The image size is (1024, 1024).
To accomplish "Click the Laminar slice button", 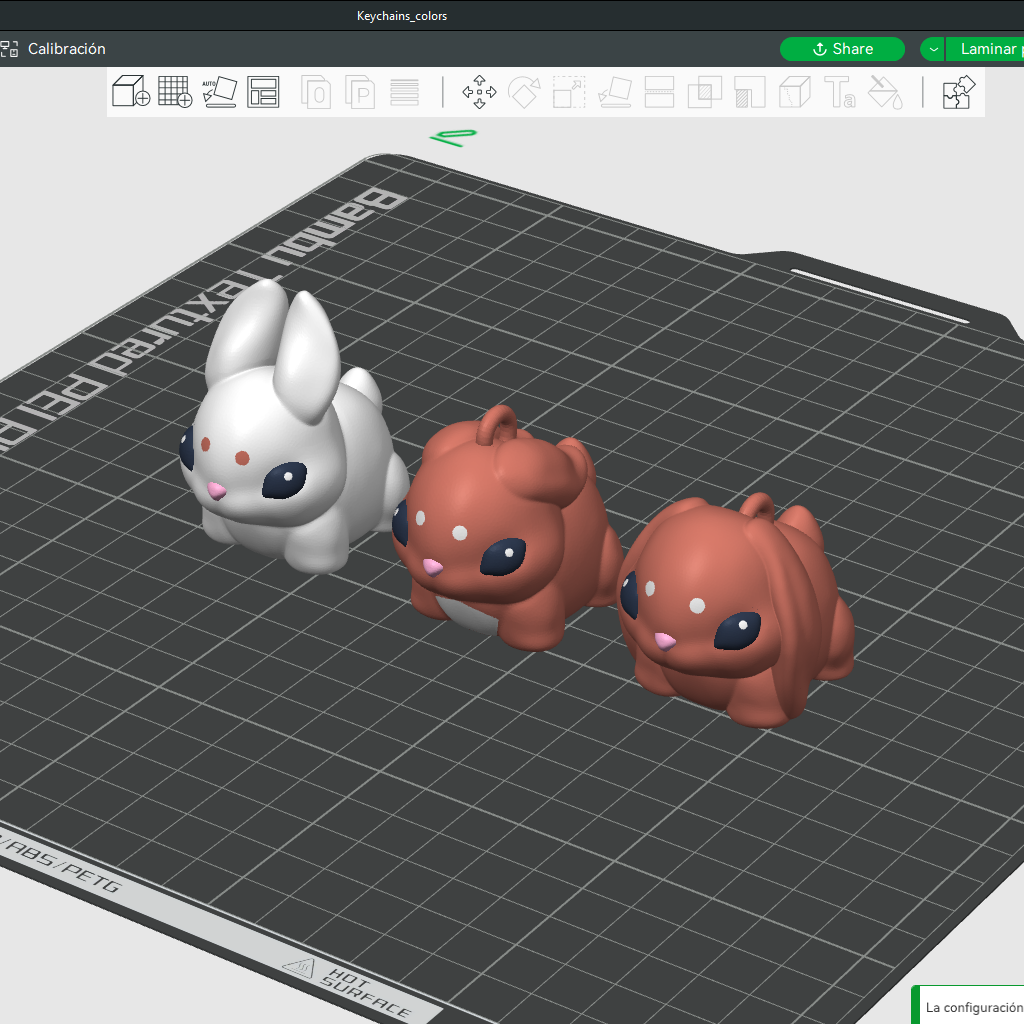I will click(988, 49).
